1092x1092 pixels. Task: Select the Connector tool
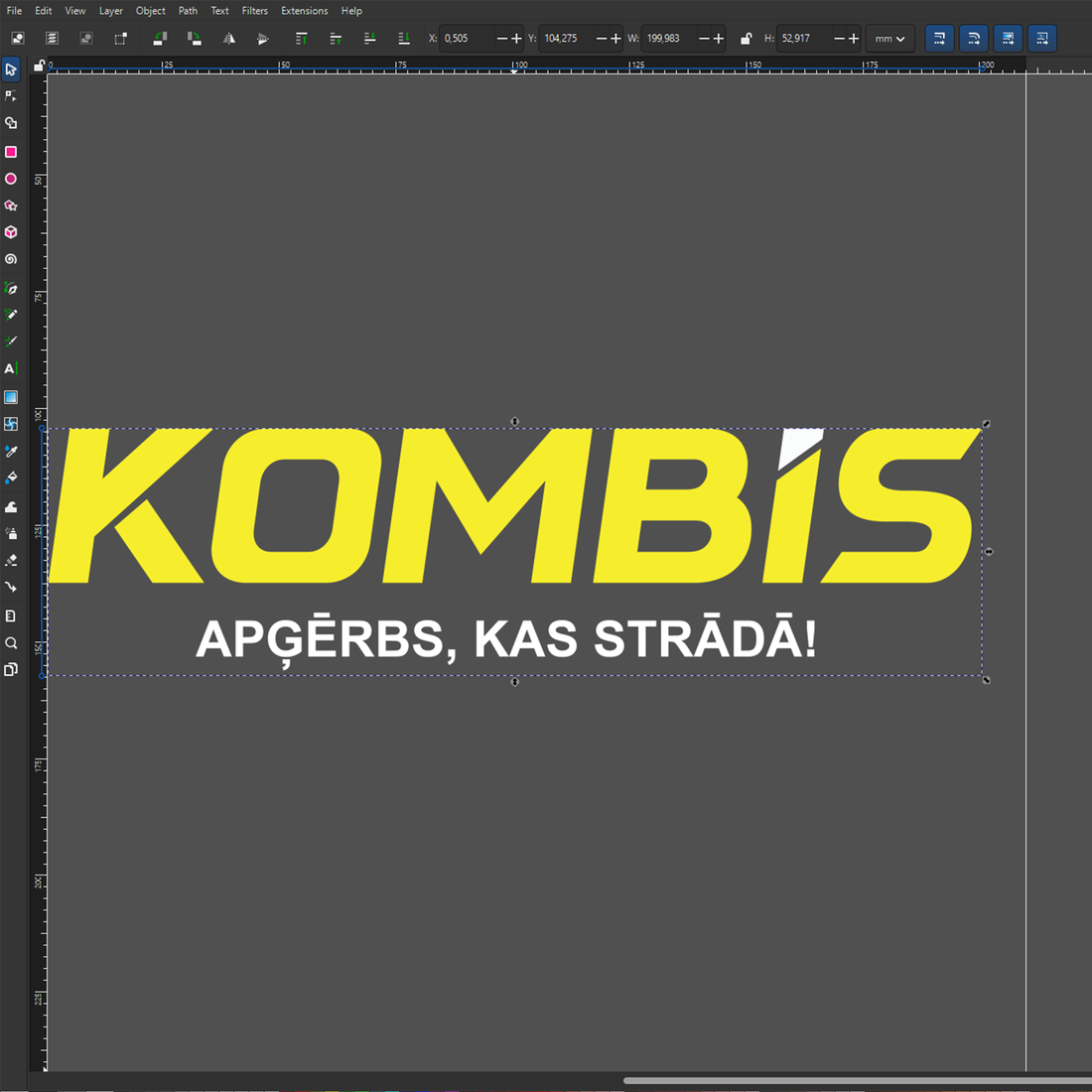click(11, 587)
